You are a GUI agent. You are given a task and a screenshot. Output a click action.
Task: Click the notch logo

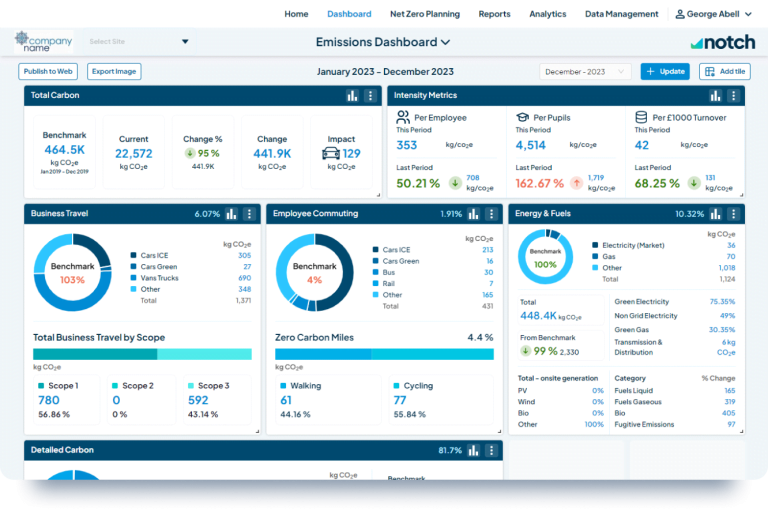pos(723,43)
